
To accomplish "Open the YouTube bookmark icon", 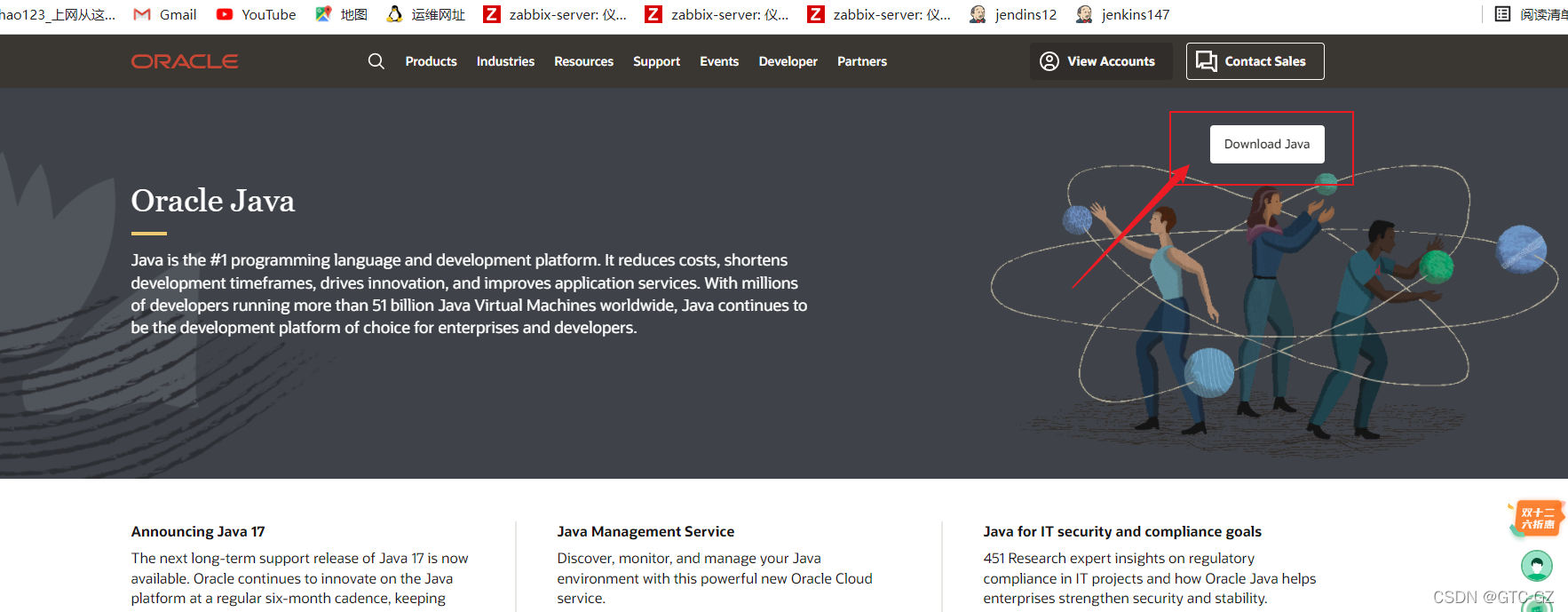I will click(x=225, y=14).
